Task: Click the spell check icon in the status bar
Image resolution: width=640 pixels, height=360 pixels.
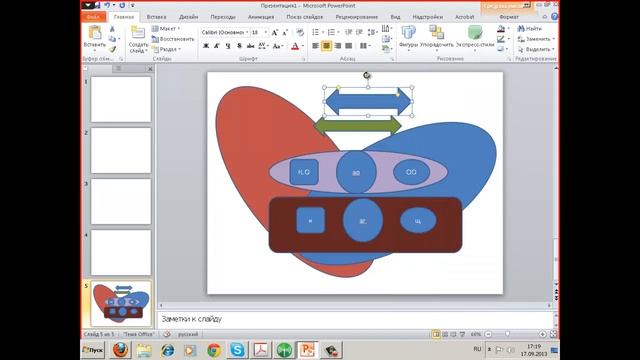Action: pyautogui.click(x=167, y=334)
